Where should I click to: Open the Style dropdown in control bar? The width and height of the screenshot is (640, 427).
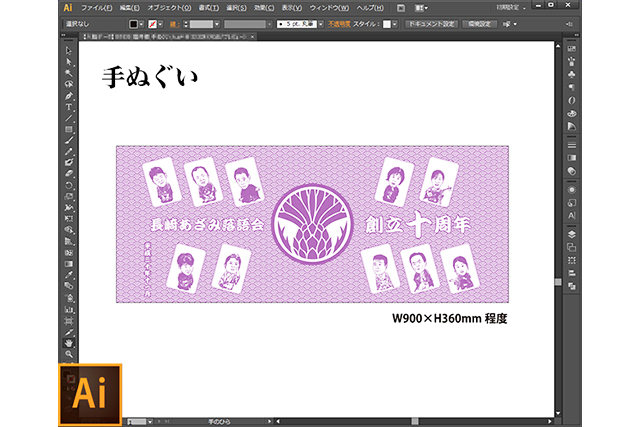coord(392,21)
